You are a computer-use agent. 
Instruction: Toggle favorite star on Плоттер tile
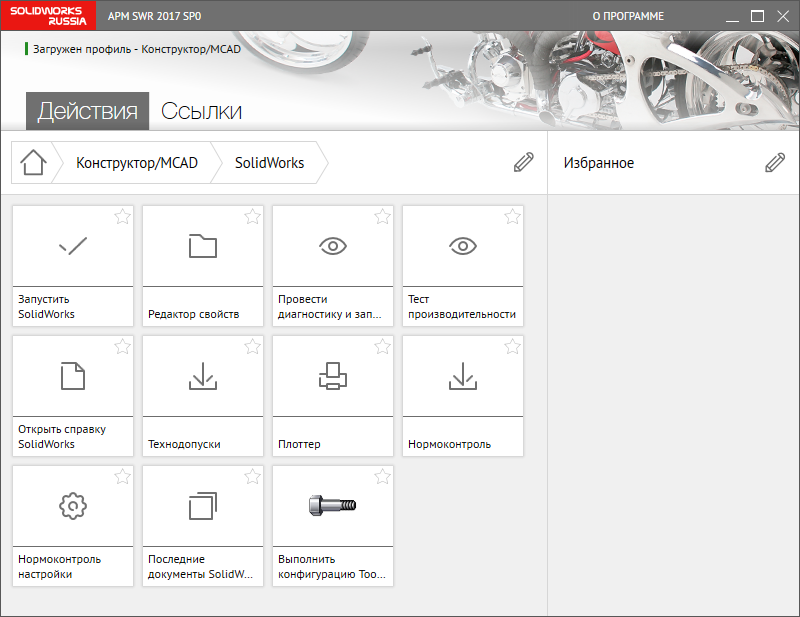(x=382, y=347)
